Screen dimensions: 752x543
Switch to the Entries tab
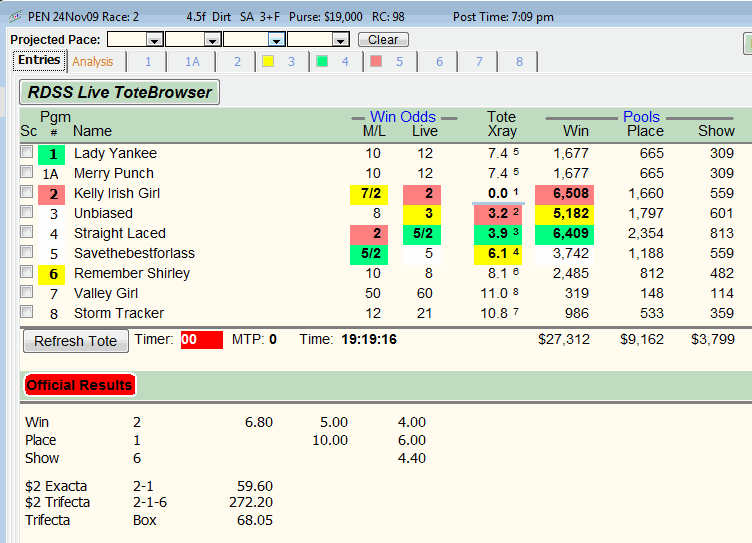coord(39,60)
